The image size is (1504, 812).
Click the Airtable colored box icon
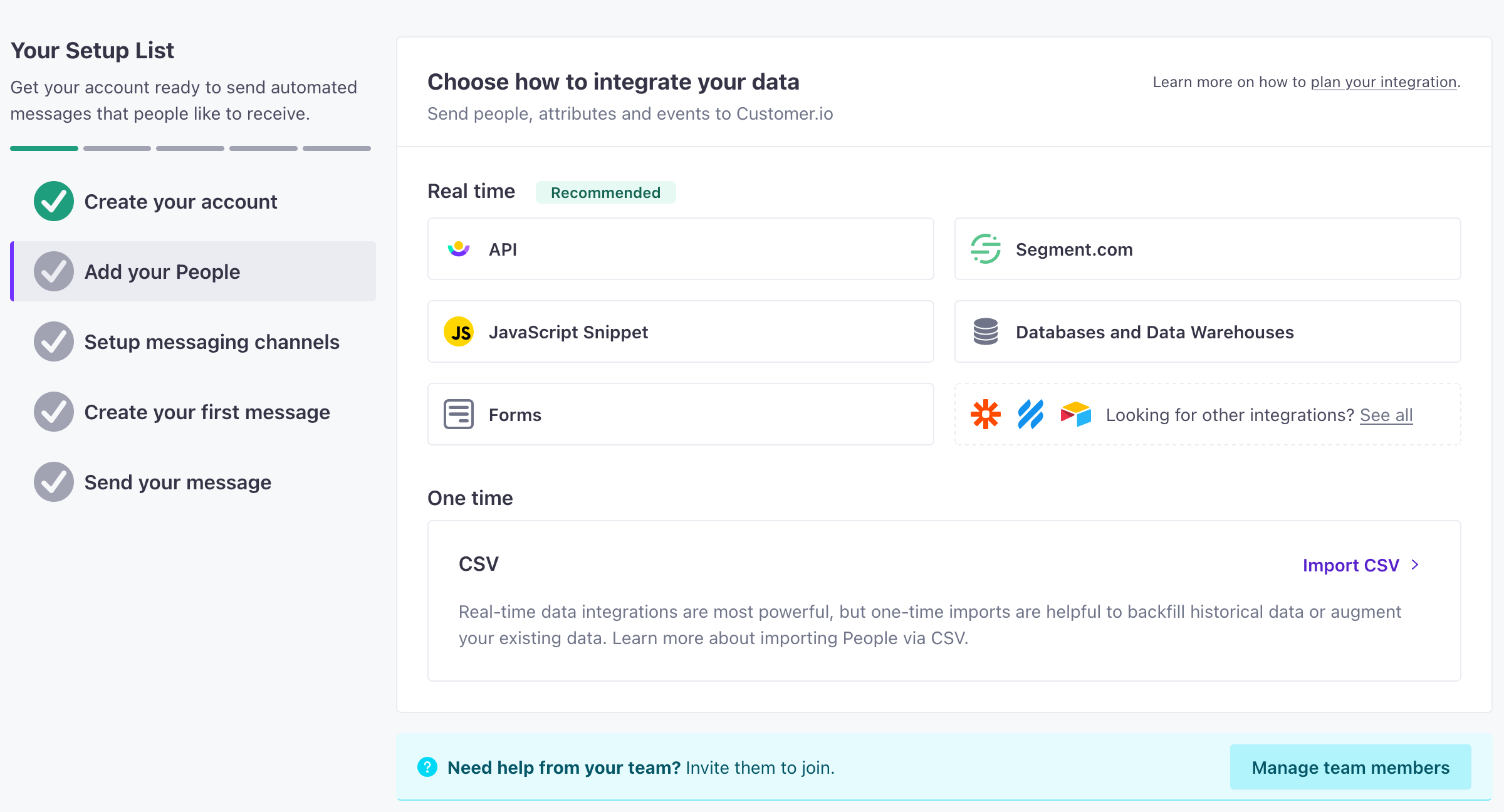pyautogui.click(x=1076, y=414)
